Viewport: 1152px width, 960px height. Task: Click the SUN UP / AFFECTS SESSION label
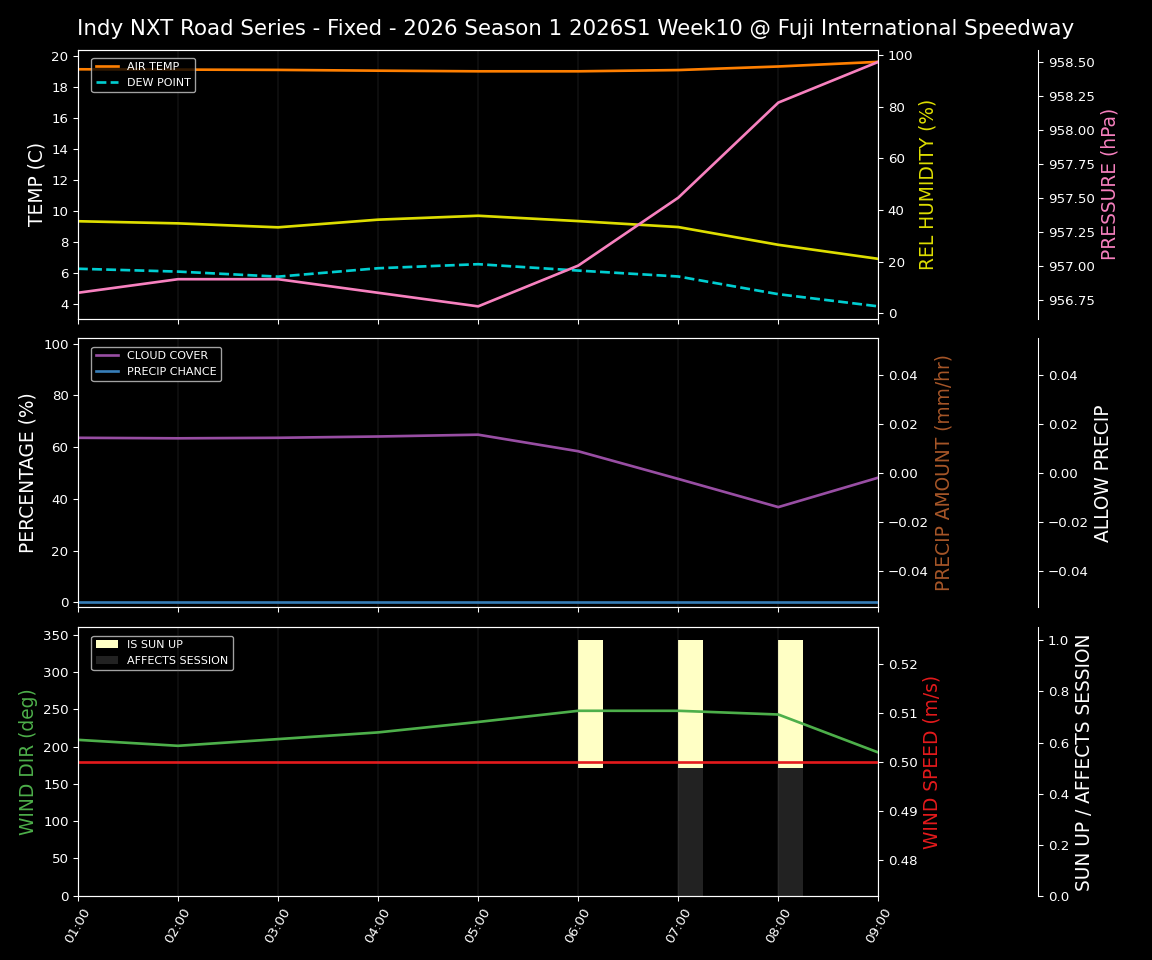tap(1083, 764)
